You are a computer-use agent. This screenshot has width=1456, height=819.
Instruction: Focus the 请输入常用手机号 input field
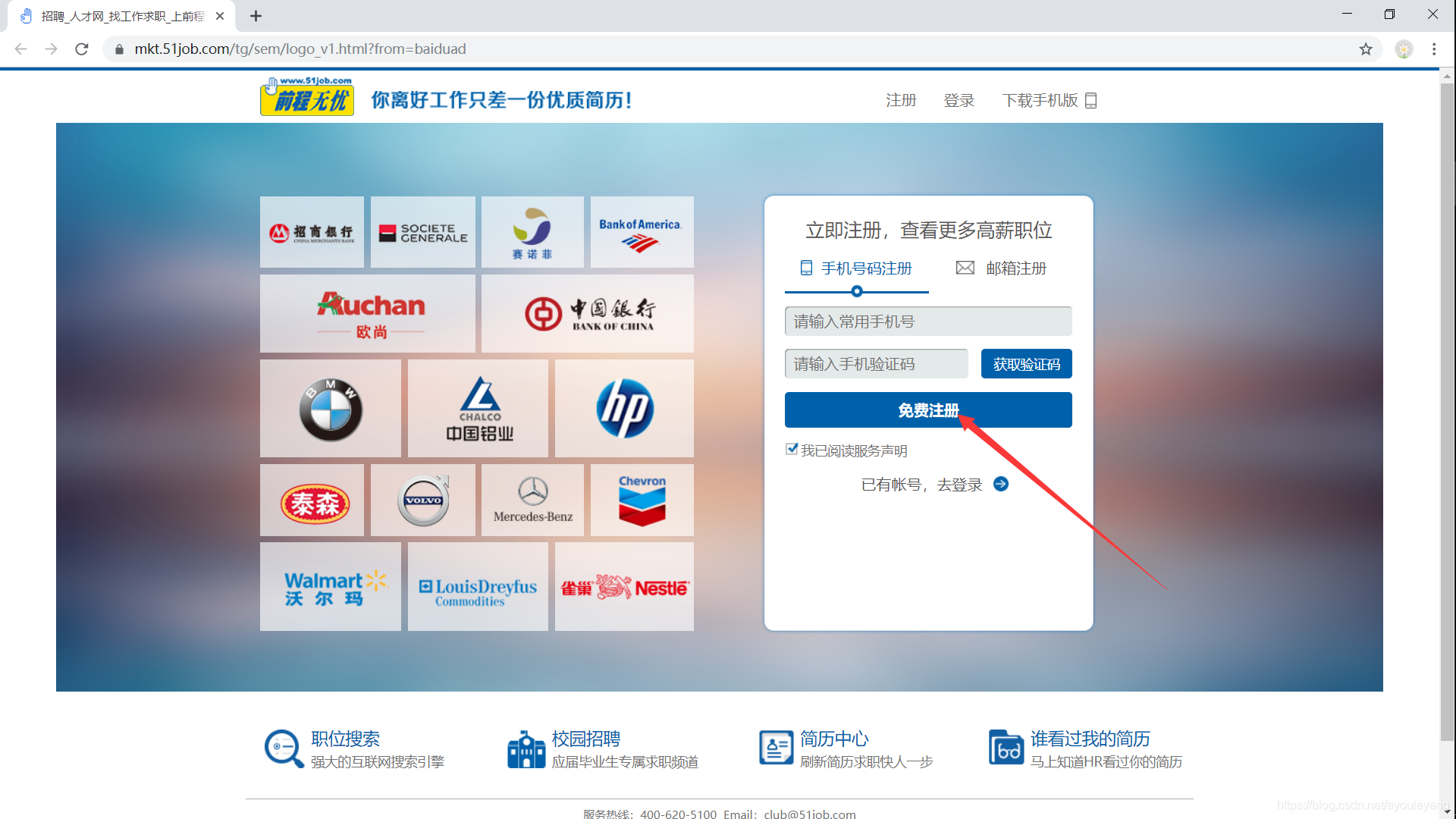[928, 322]
